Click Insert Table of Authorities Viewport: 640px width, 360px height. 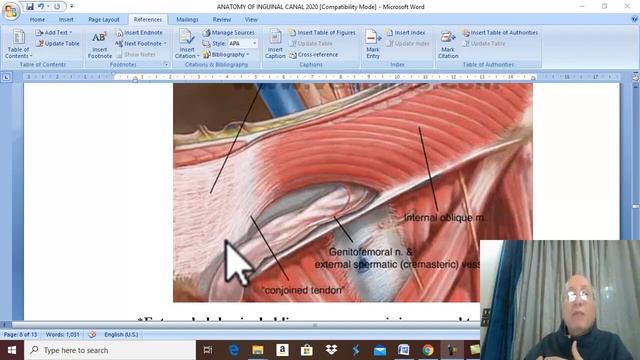500,32
